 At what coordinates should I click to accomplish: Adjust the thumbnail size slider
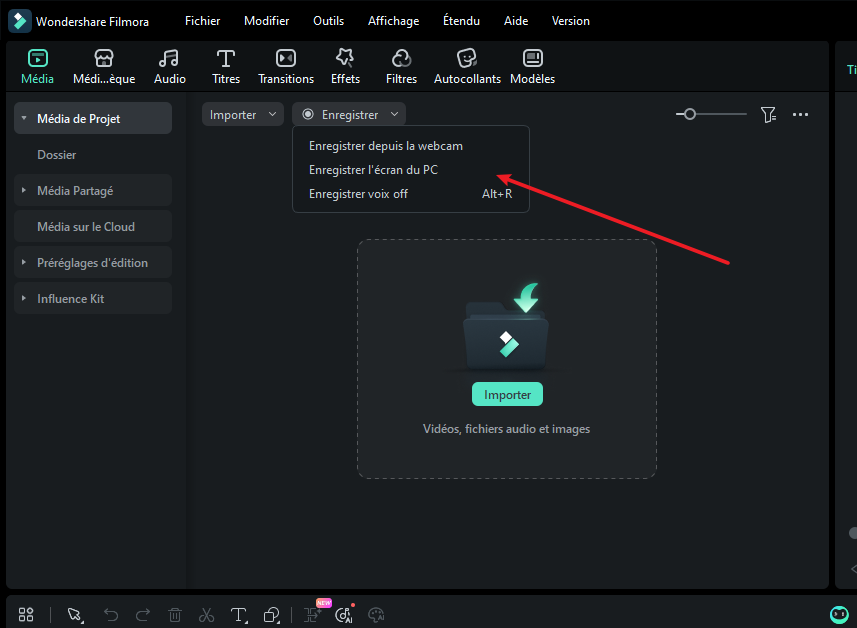(689, 115)
